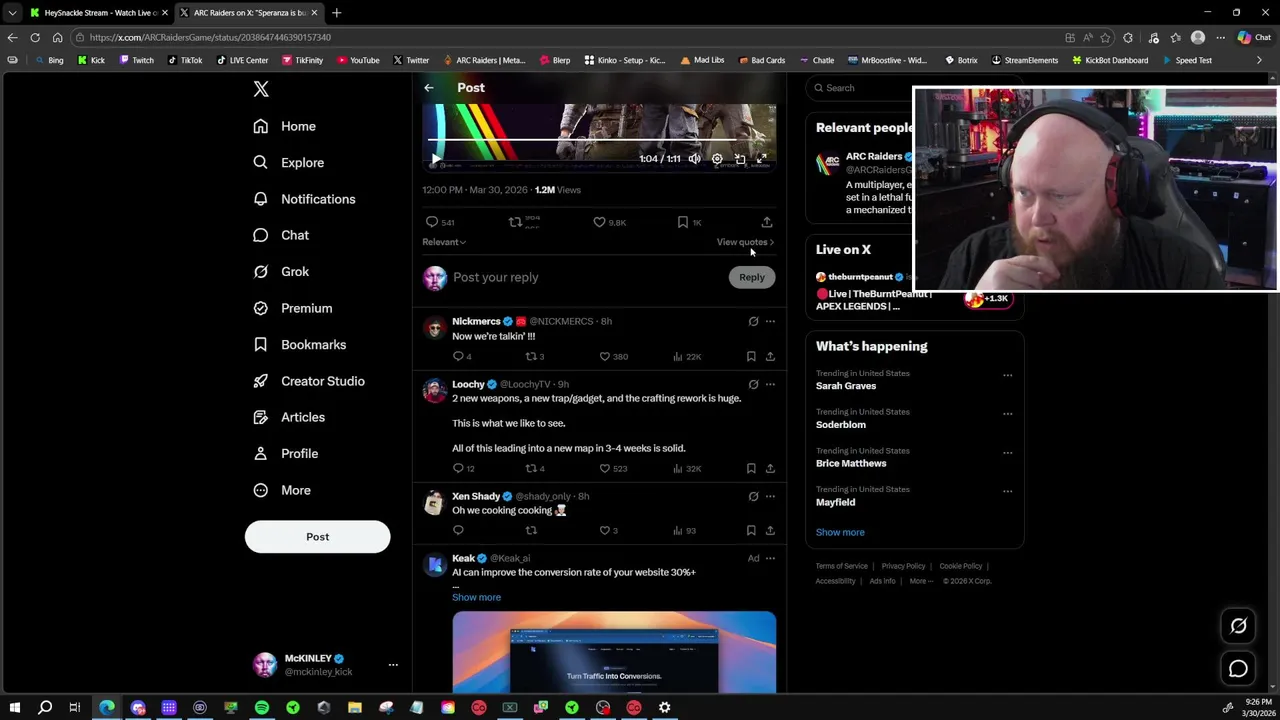Open Nickmercs profile name

pos(476,321)
